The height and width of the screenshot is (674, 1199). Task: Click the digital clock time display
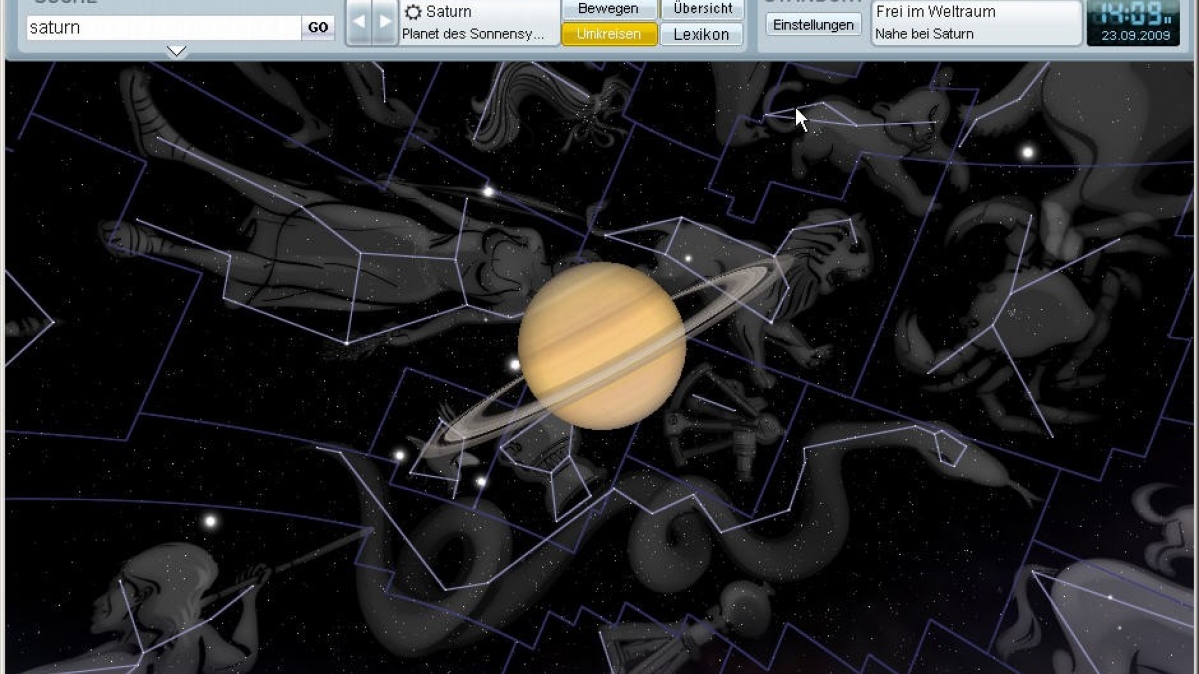pos(1132,14)
